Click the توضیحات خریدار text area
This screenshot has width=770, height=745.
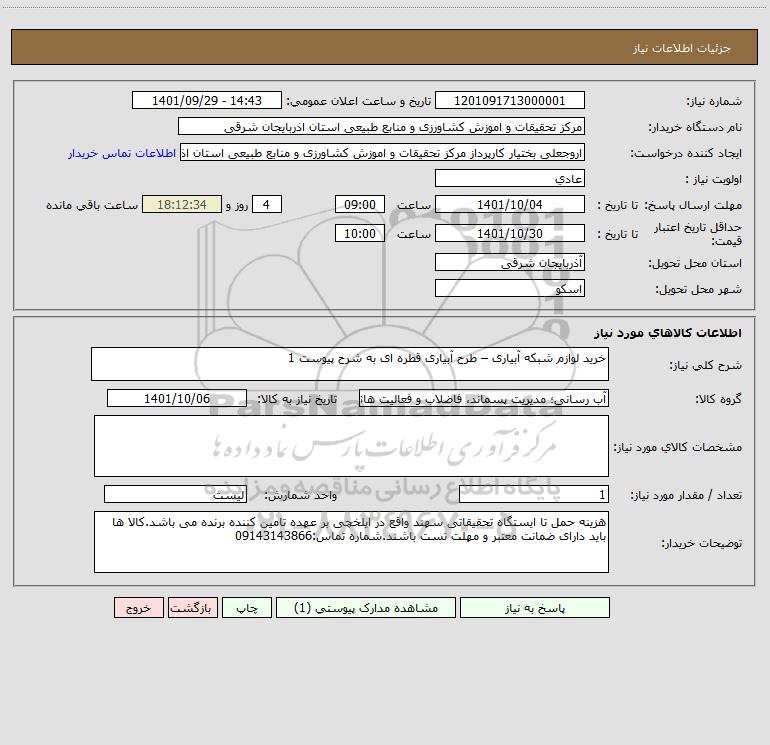pos(351,542)
